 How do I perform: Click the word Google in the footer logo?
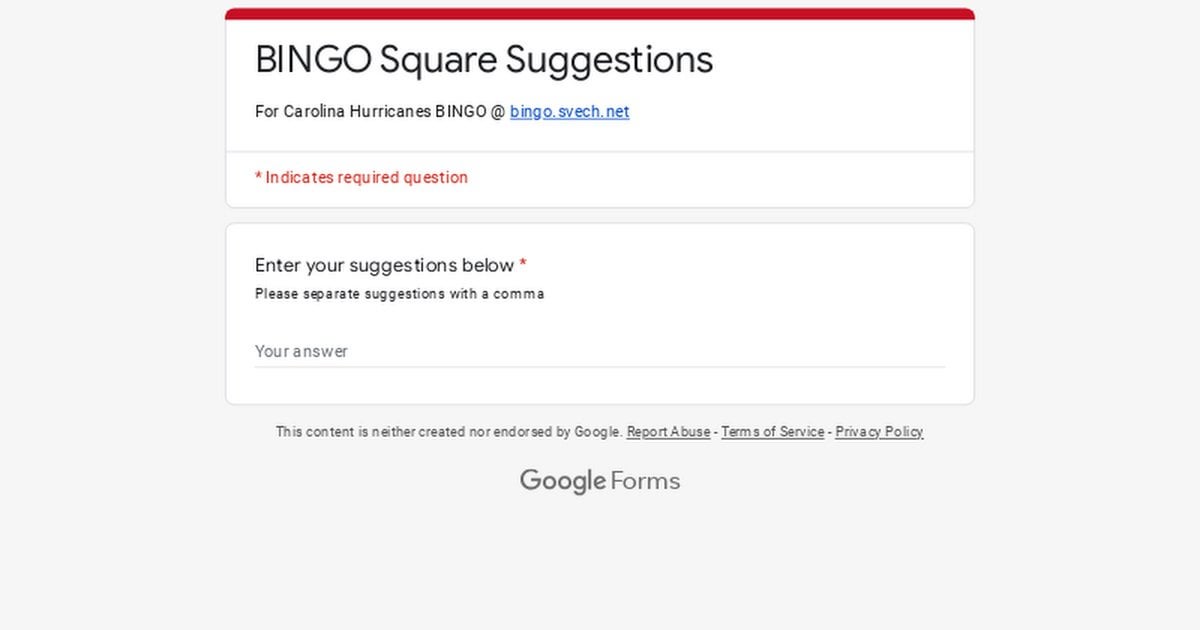click(x=563, y=481)
